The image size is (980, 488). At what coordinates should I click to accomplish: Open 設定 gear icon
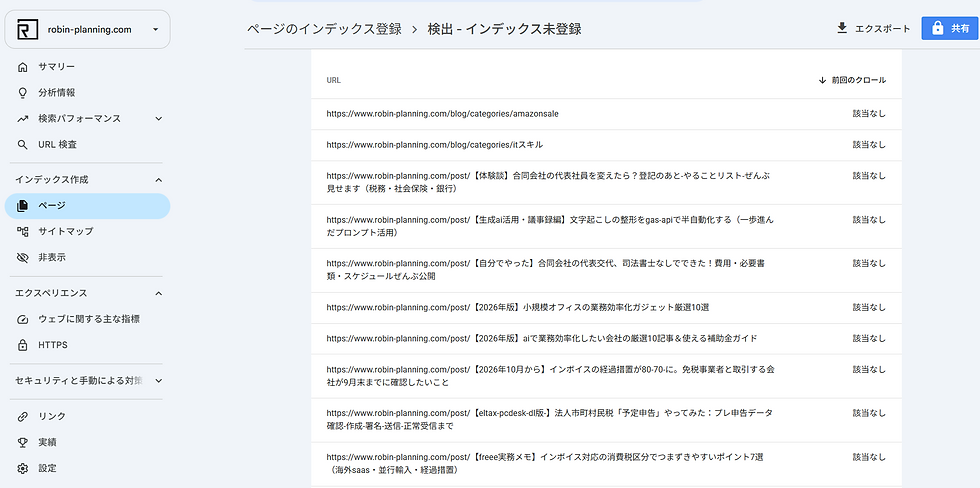point(23,468)
